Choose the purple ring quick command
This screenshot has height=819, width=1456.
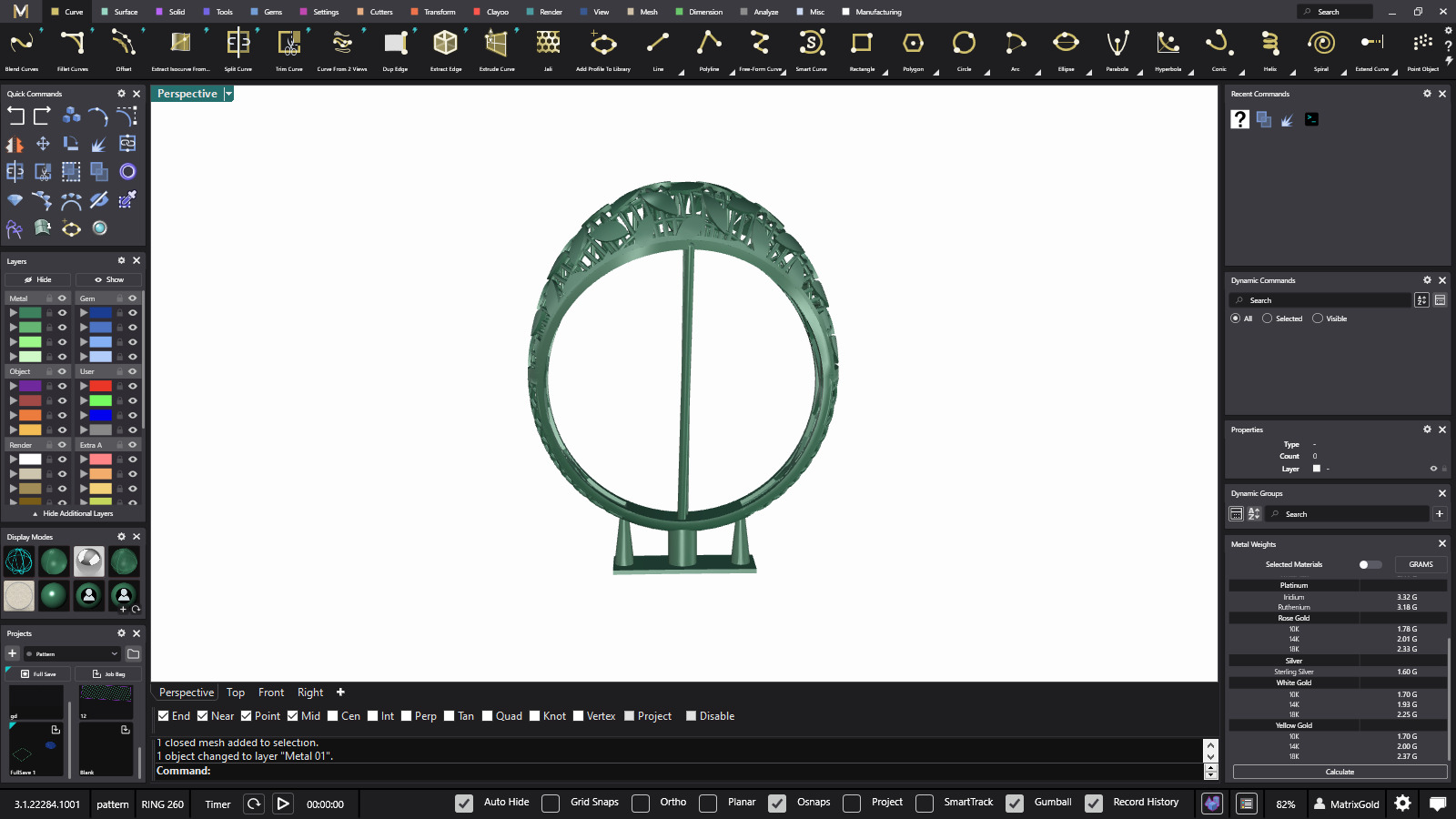[x=127, y=172]
